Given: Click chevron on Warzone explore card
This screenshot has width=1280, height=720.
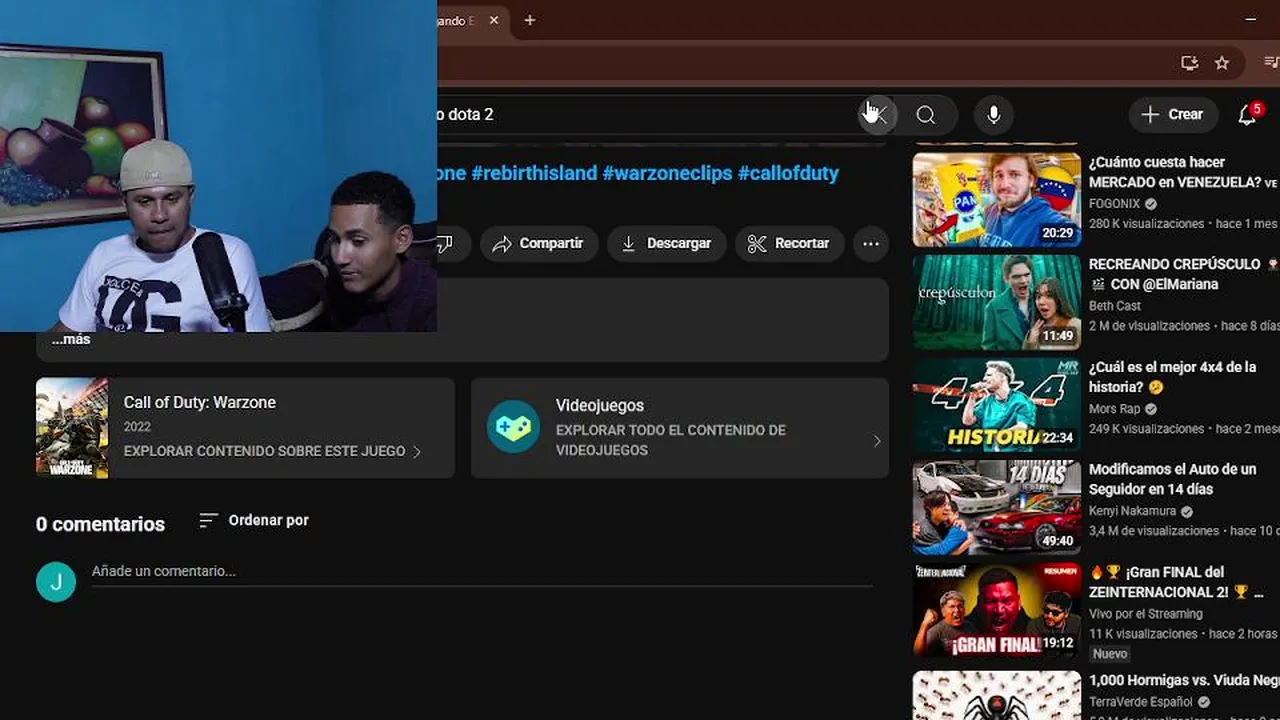Looking at the screenshot, I should click(417, 452).
